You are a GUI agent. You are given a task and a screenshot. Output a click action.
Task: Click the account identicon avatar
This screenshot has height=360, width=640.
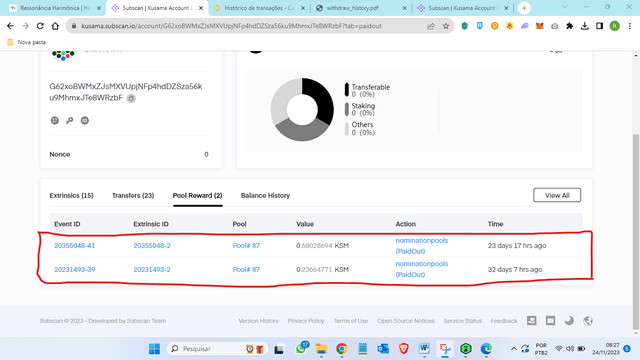click(x=63, y=55)
